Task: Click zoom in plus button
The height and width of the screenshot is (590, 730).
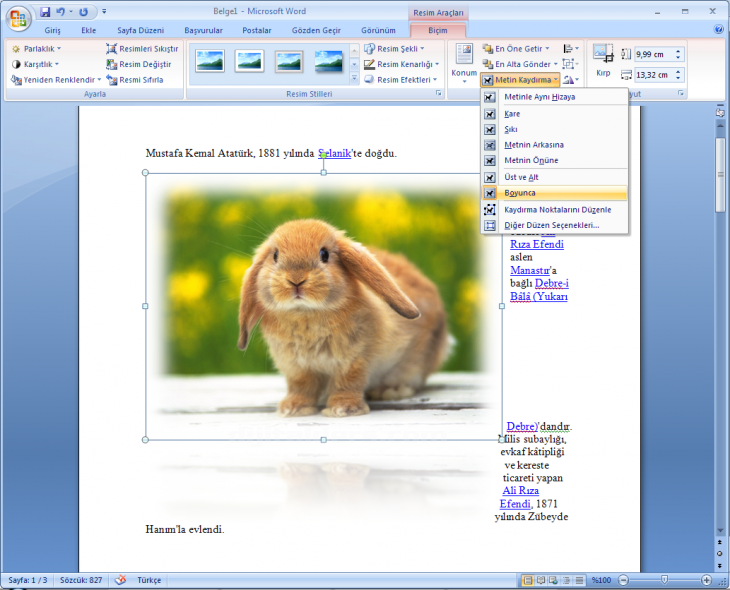Action: coord(706,580)
